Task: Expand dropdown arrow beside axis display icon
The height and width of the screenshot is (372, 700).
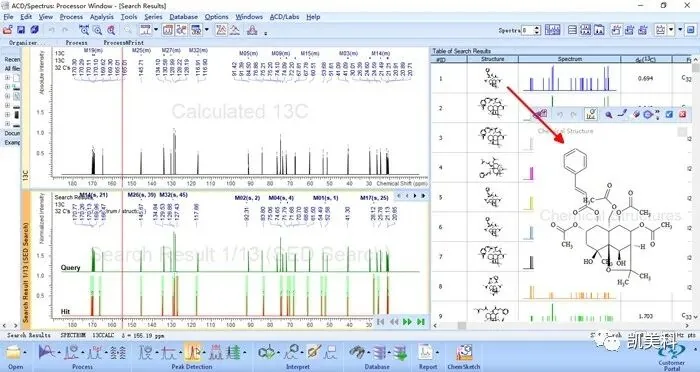Action: pos(156,30)
